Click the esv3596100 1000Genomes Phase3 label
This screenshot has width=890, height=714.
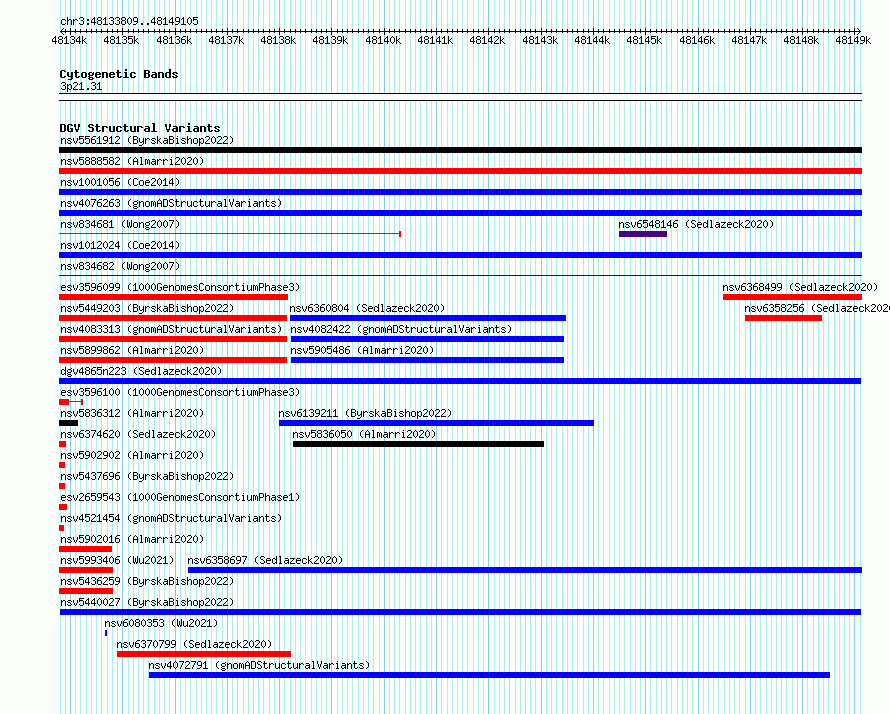180,392
